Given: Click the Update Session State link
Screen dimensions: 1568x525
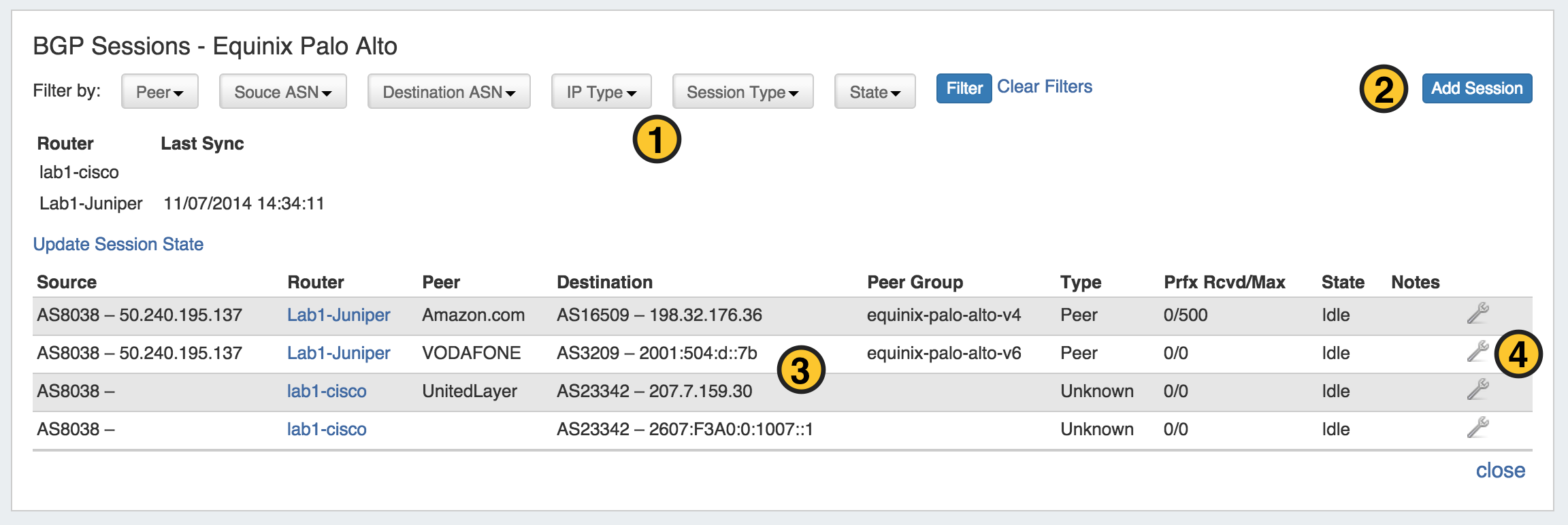Looking at the screenshot, I should coord(118,244).
